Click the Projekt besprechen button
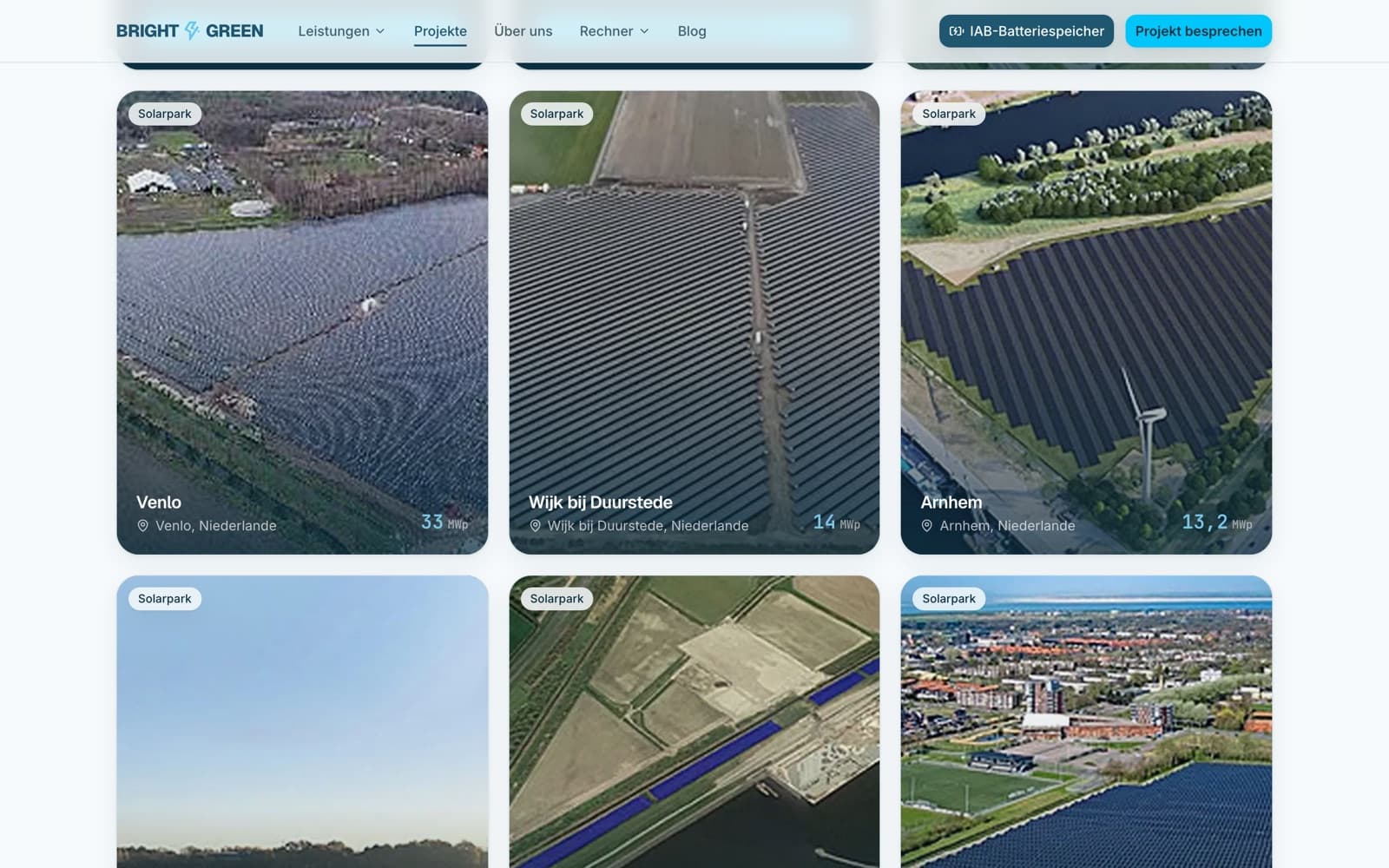 click(1198, 31)
